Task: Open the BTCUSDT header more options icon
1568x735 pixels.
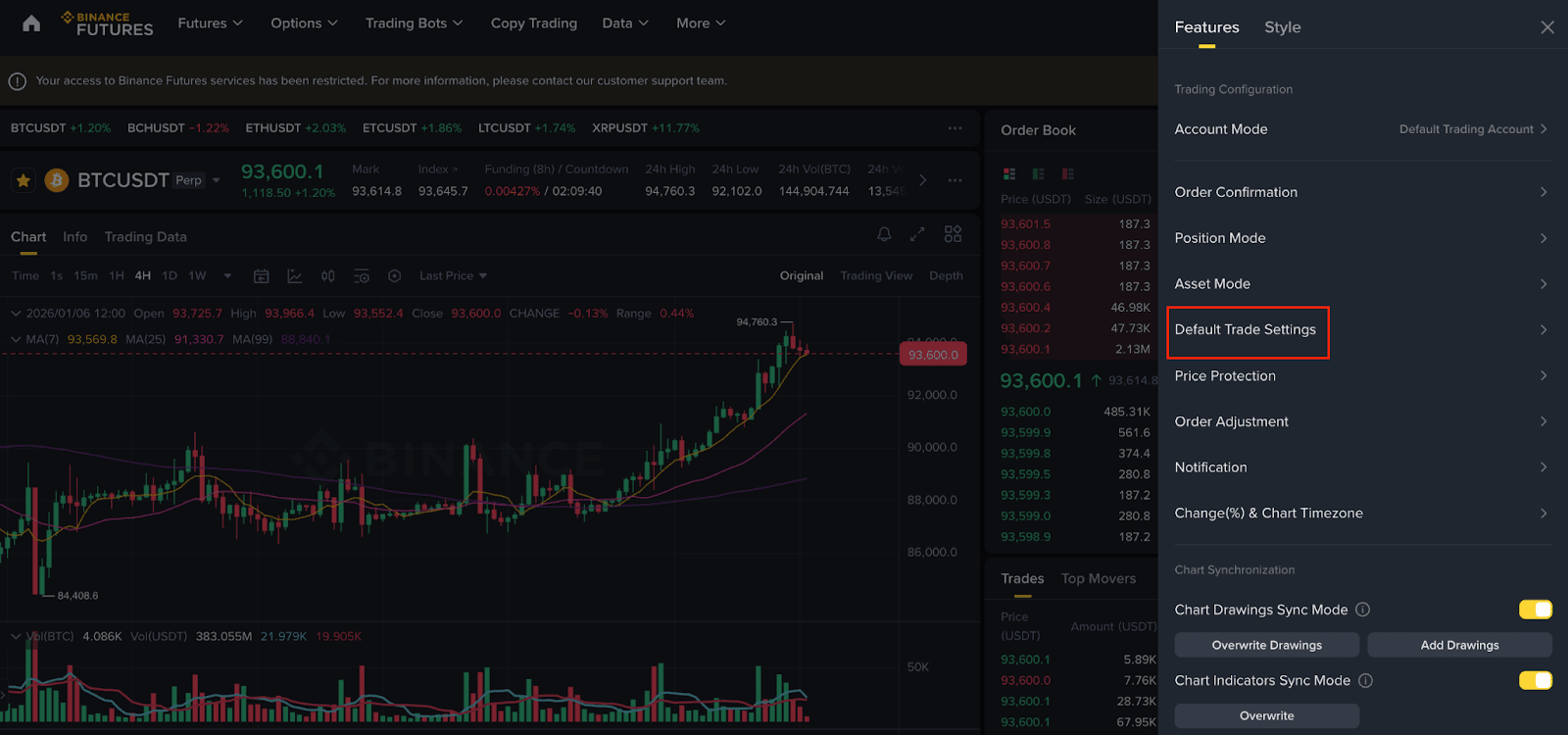Action: pyautogui.click(x=955, y=180)
